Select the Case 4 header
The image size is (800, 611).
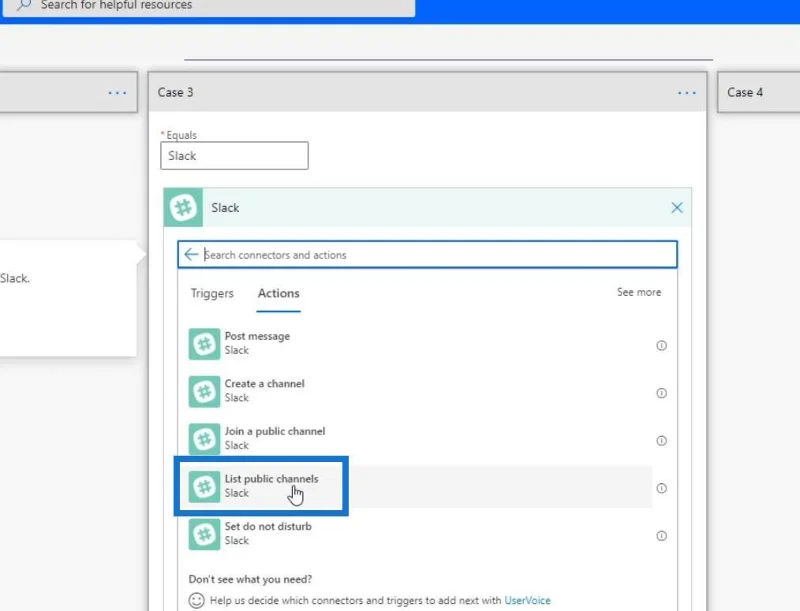[759, 92]
